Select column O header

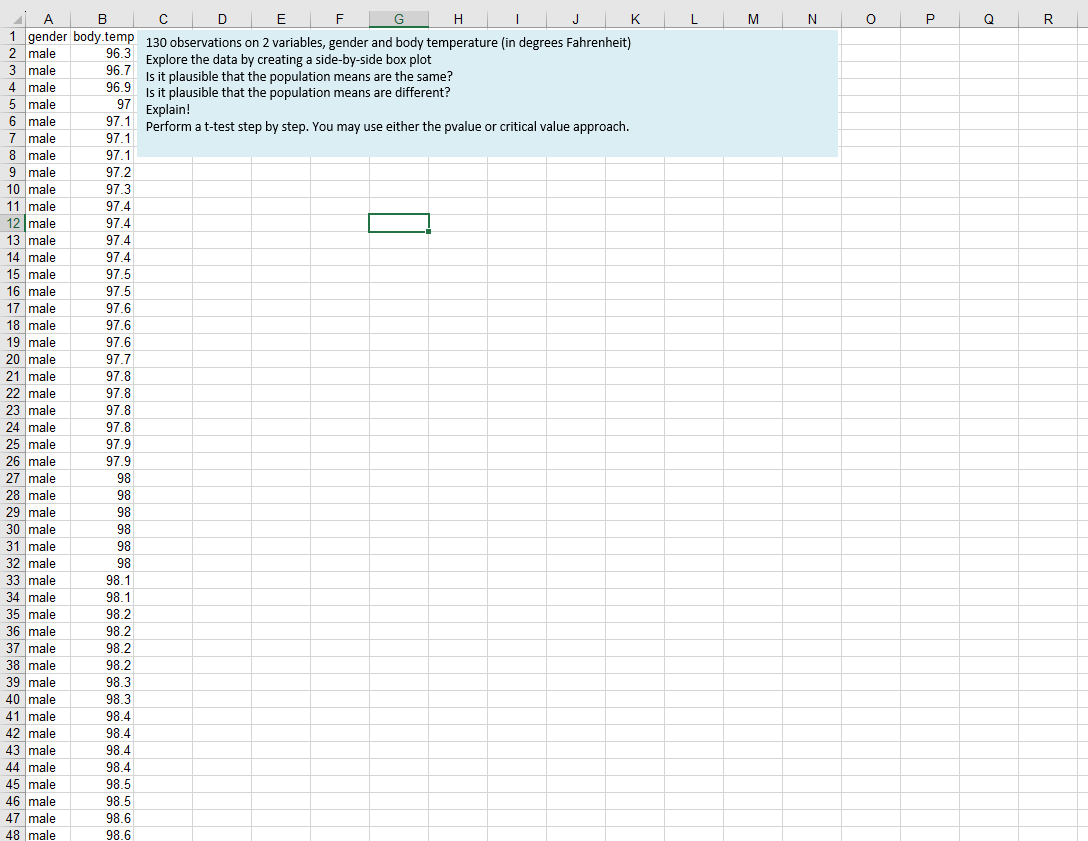point(871,19)
